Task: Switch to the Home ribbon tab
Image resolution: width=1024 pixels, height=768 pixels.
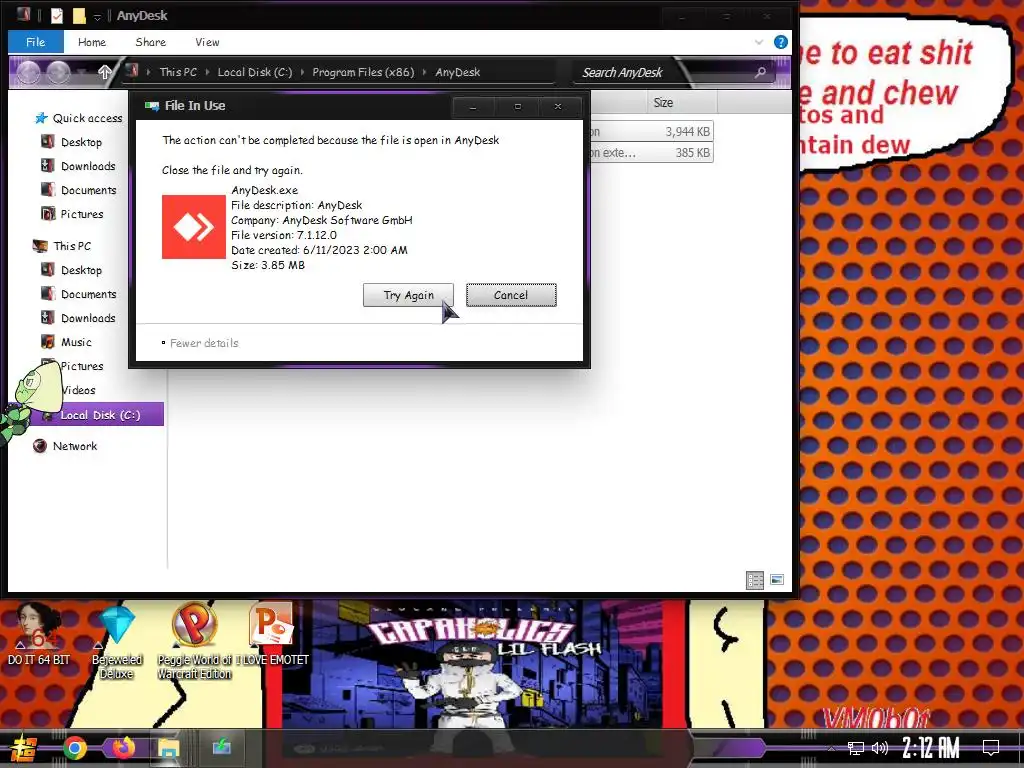Action: (x=91, y=42)
